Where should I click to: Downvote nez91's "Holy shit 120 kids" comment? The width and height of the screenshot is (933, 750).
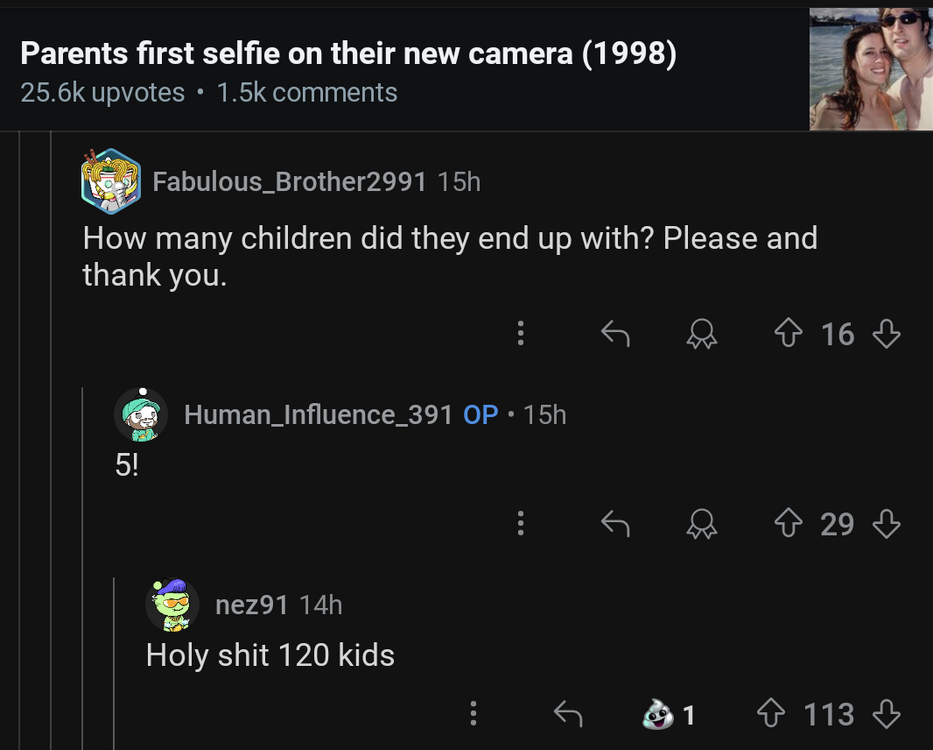(x=888, y=714)
